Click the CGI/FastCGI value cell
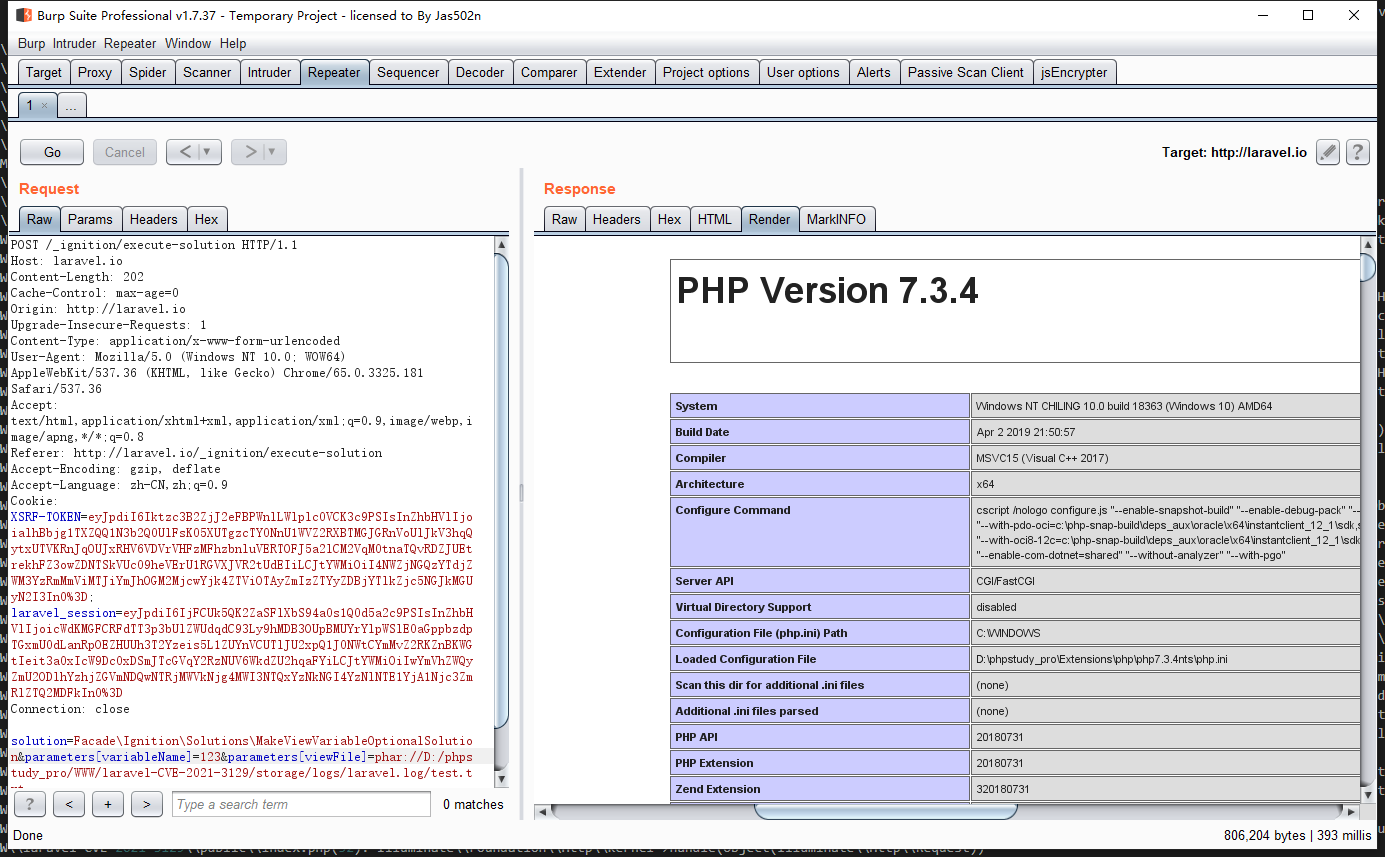The width and height of the screenshot is (1385, 857). click(1165, 581)
